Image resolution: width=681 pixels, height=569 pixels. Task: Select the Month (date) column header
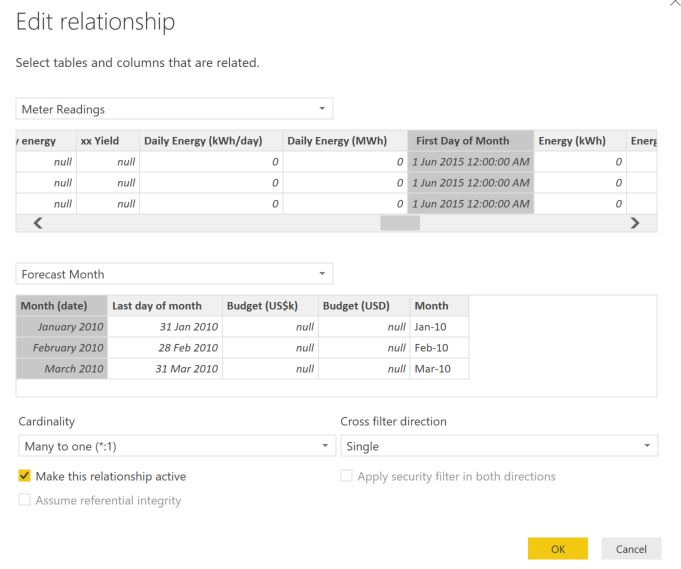coord(62,306)
